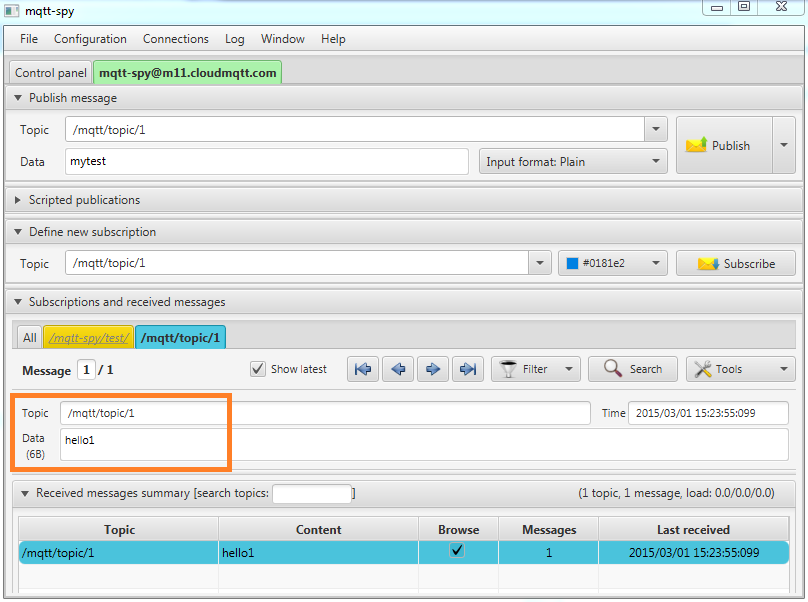808x602 pixels.
Task: Go to the previous message arrow icon
Action: tap(397, 369)
